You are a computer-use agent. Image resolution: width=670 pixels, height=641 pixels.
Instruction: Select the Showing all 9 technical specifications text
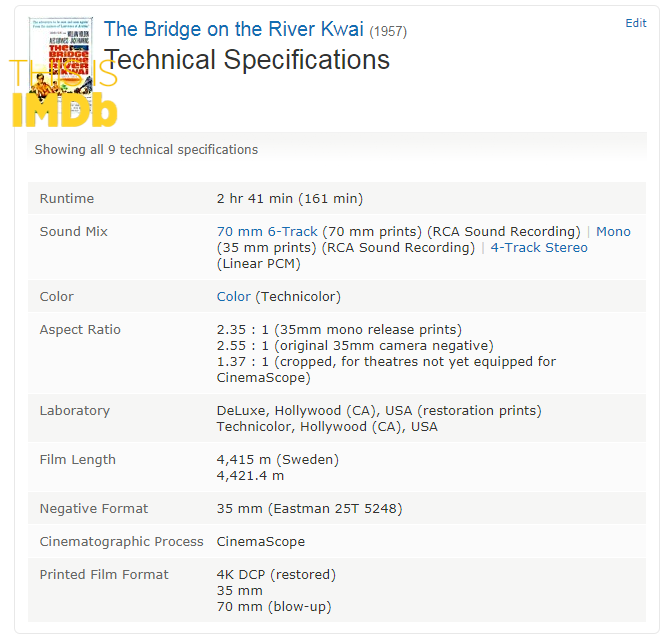146,150
